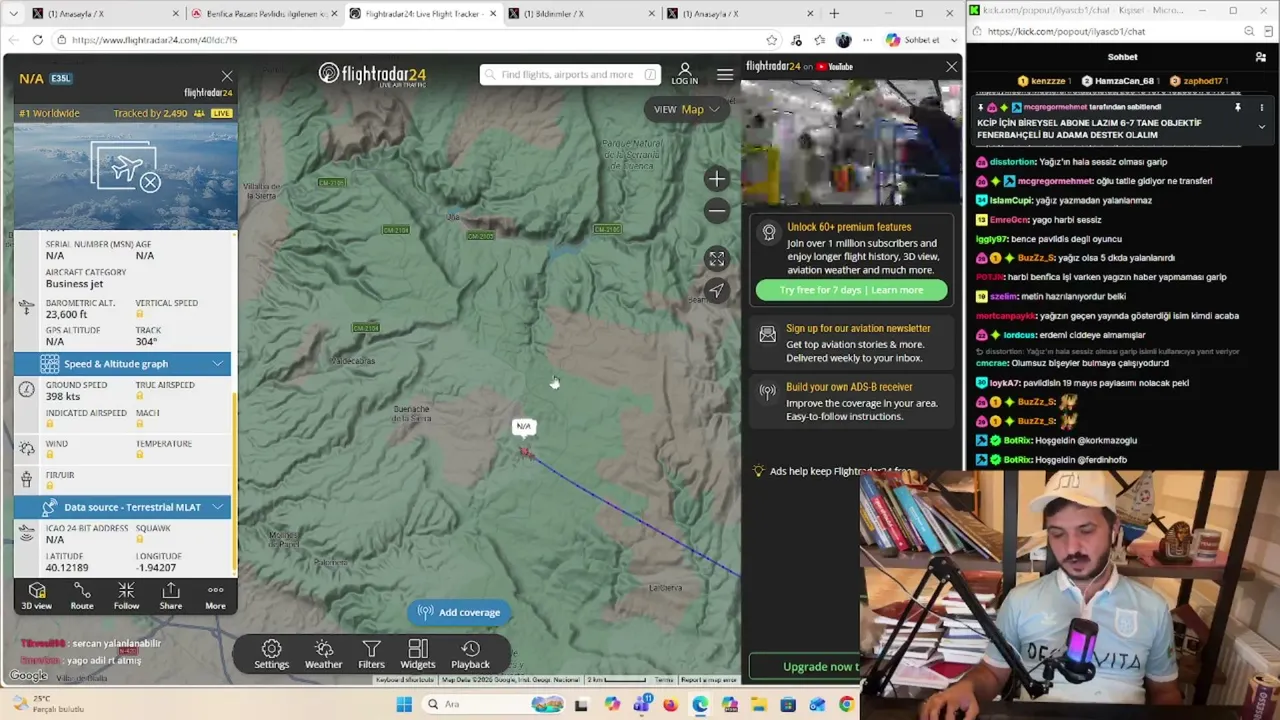Show the flight Route
The image size is (1280, 720).
(x=82, y=596)
